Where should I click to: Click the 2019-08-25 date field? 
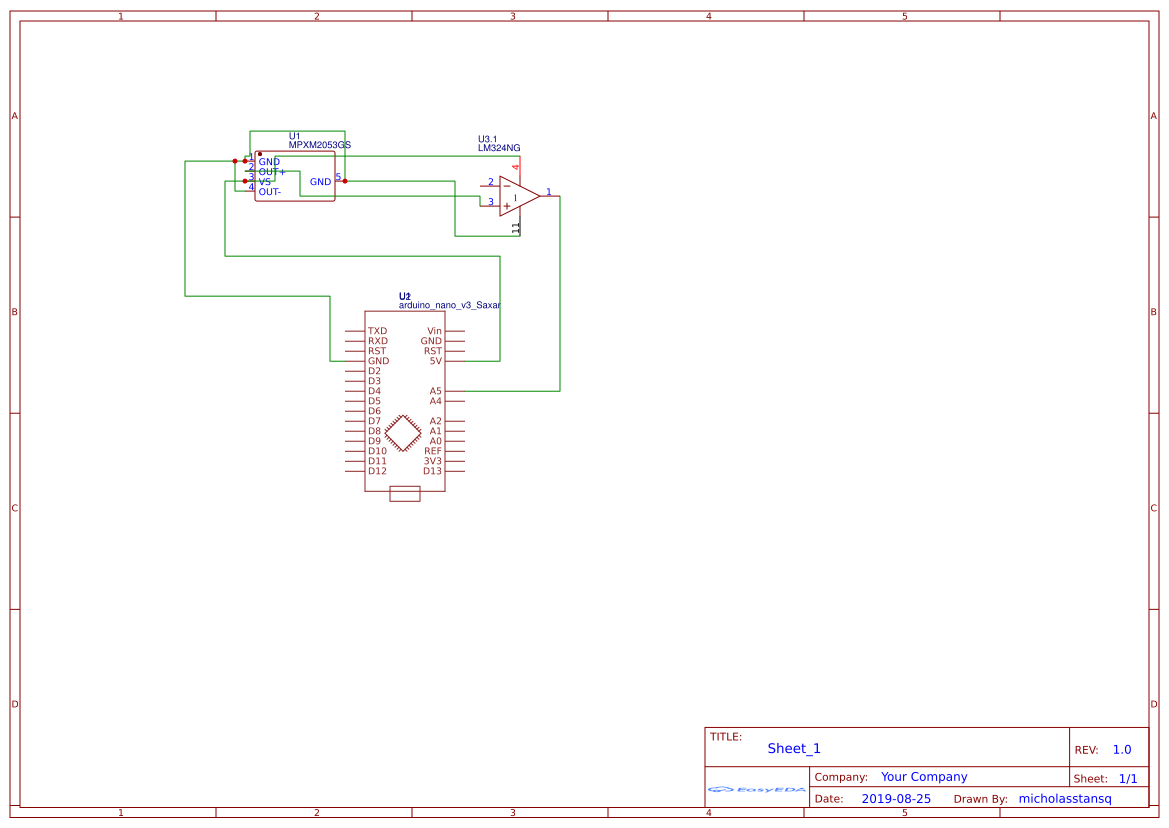coord(897,798)
